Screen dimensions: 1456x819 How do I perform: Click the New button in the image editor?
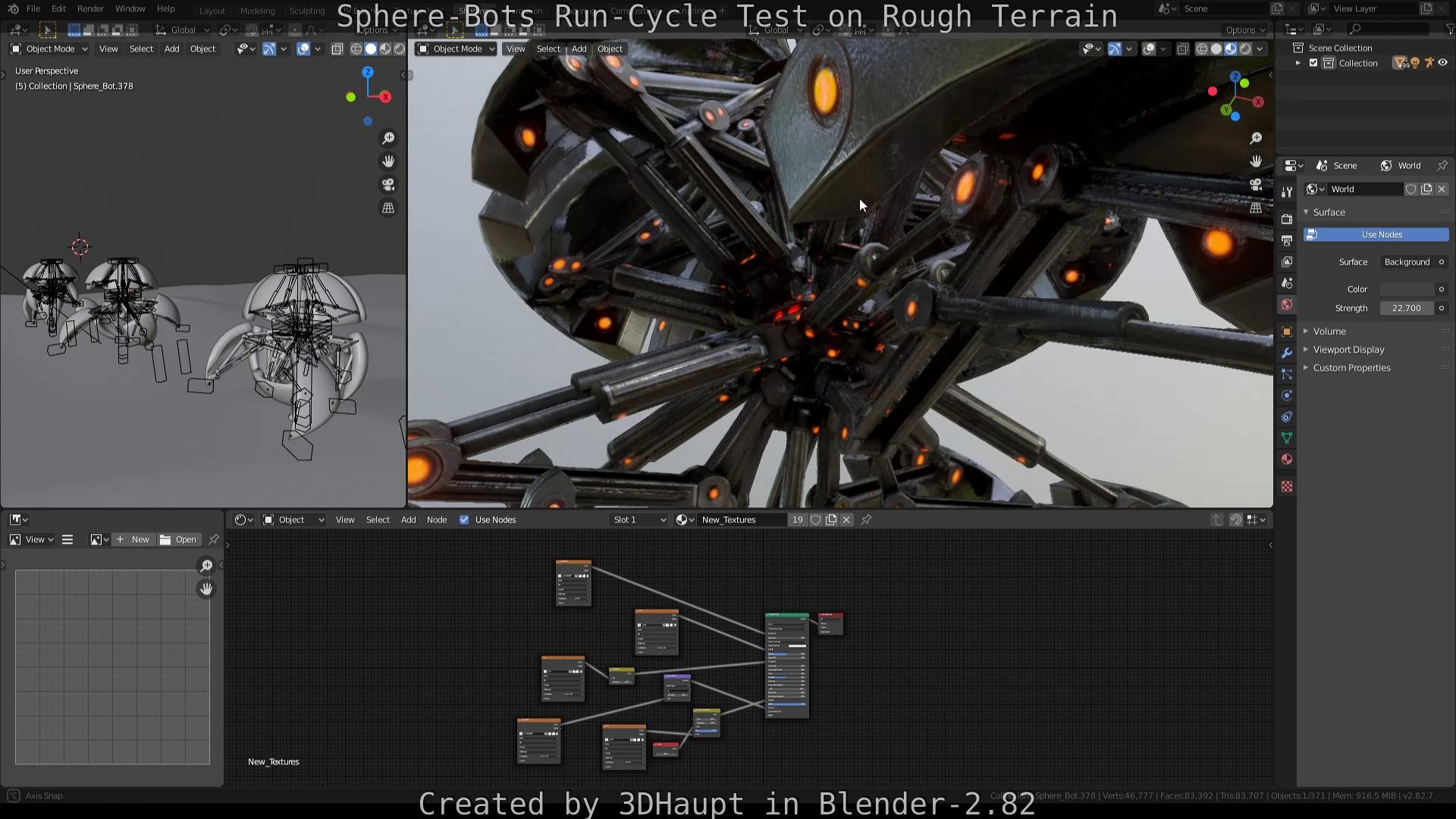(133, 539)
